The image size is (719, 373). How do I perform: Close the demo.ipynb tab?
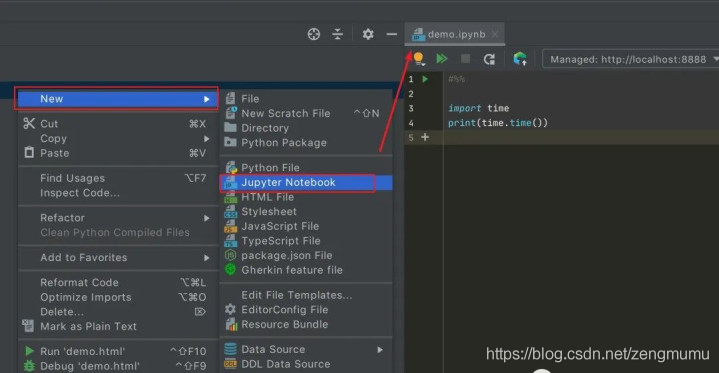pyautogui.click(x=495, y=34)
